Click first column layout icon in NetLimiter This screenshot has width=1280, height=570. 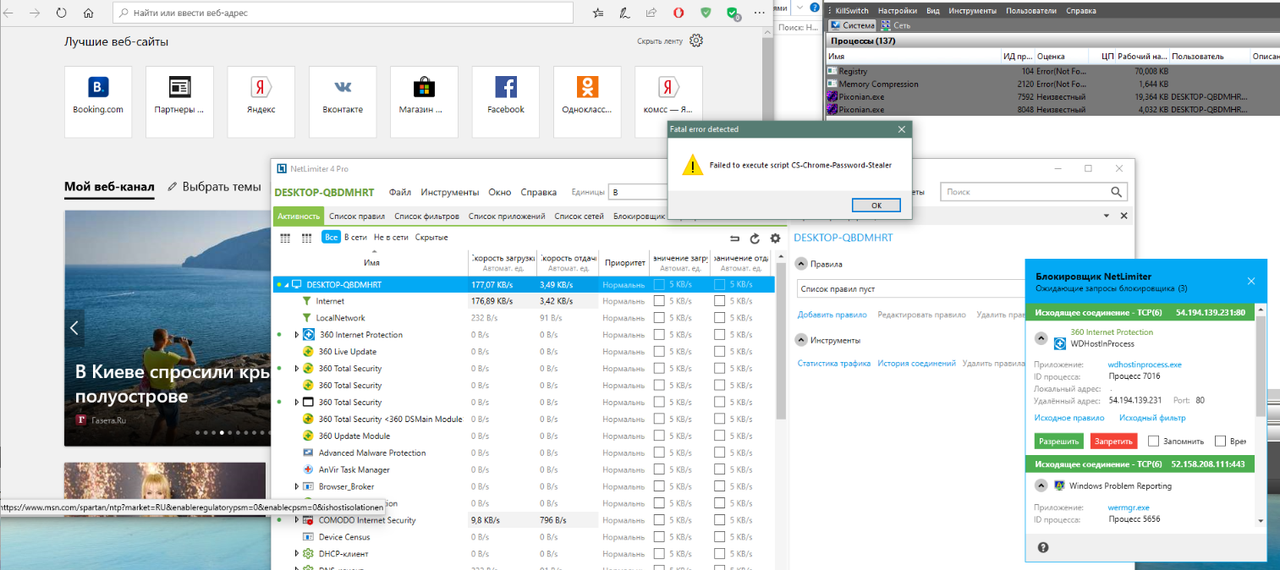tap(283, 238)
